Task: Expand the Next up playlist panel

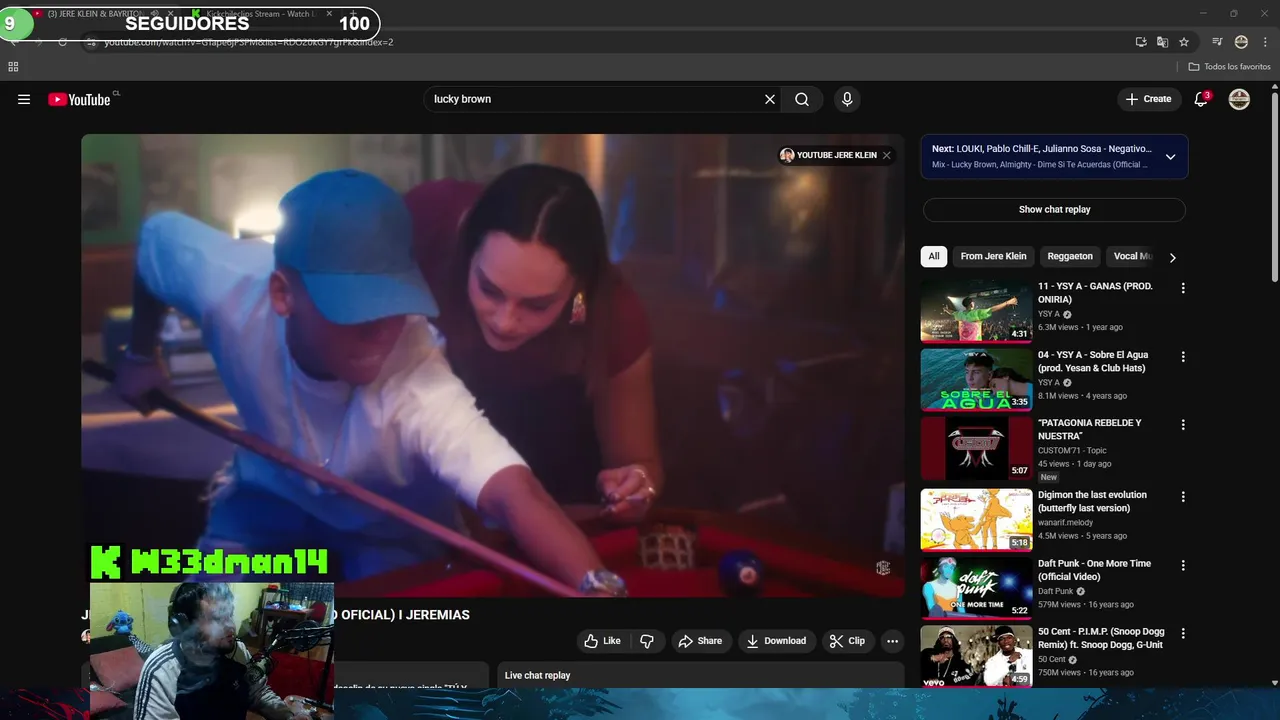Action: click(x=1170, y=156)
